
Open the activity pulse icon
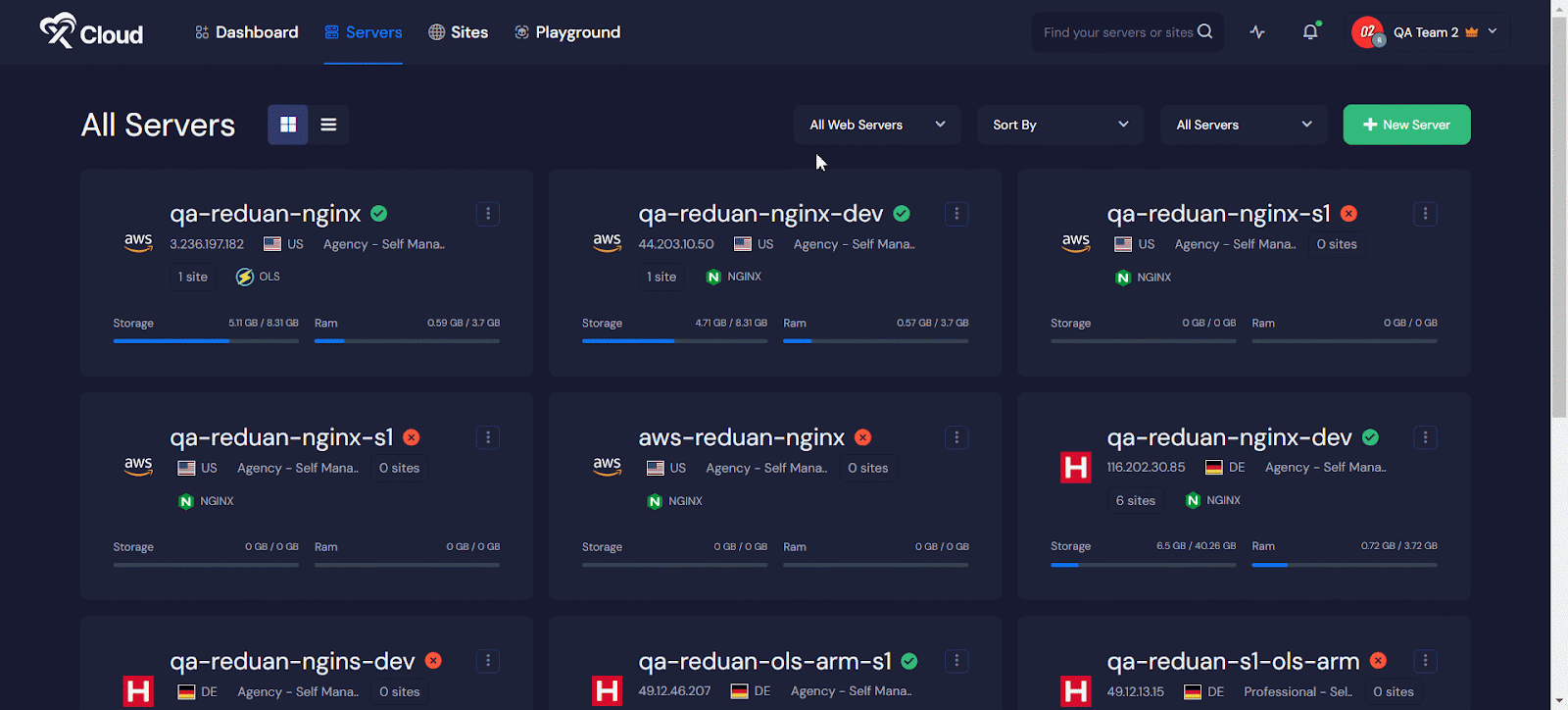pyautogui.click(x=1257, y=32)
